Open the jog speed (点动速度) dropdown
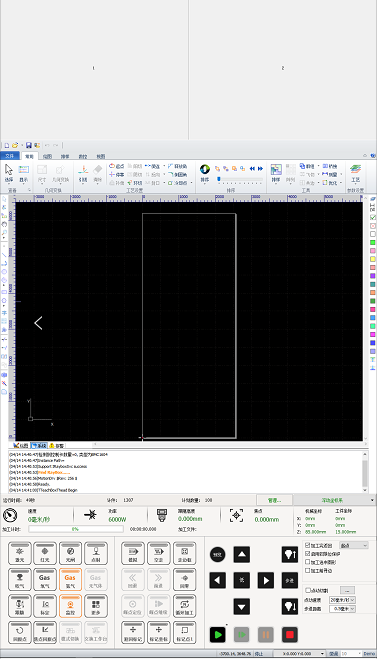 click(x=343, y=600)
